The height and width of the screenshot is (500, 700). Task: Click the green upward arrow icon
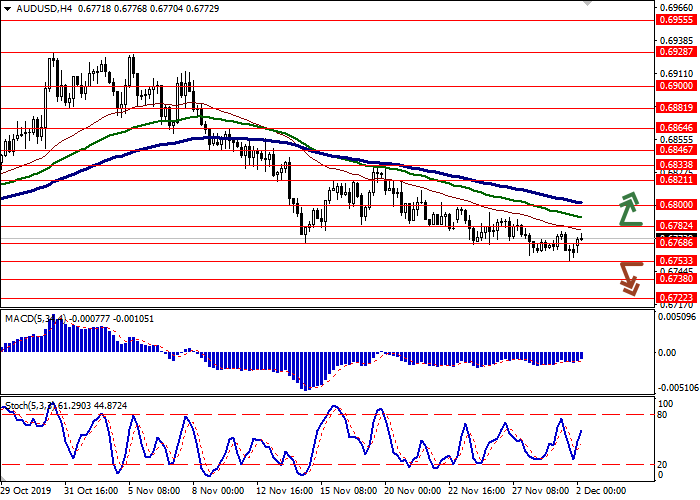[x=629, y=208]
